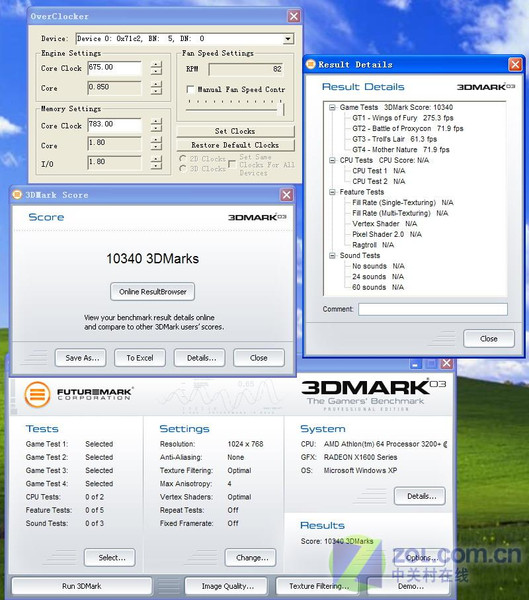
Task: Click Restore Default Clocks button
Action: tap(235, 145)
